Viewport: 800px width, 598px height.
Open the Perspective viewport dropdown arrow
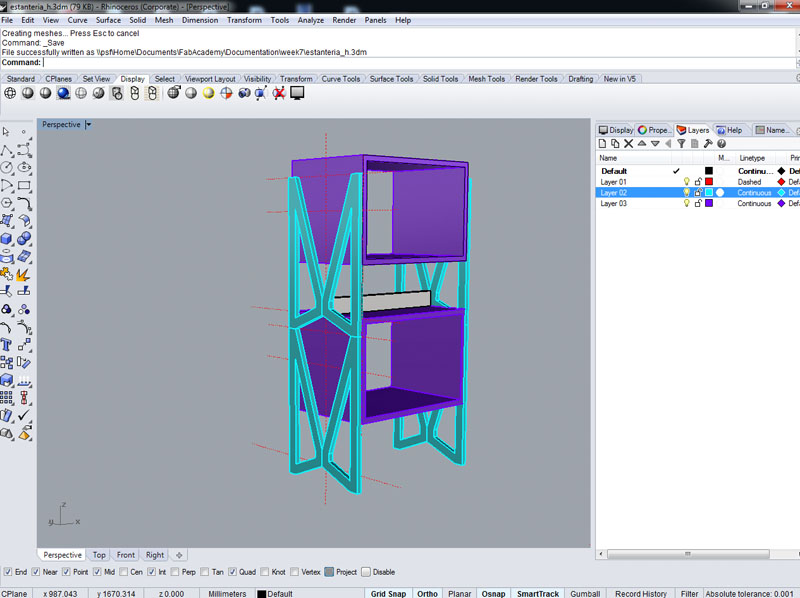88,124
